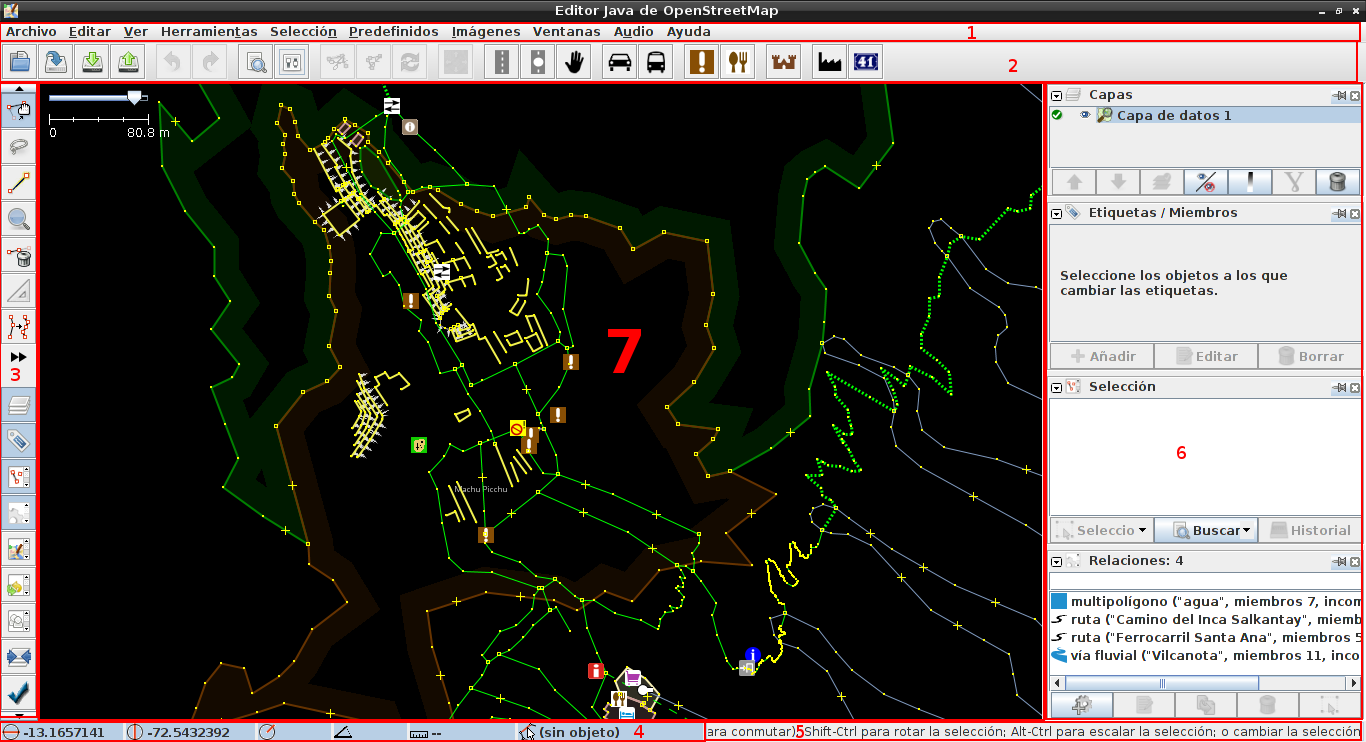Image resolution: width=1366 pixels, height=742 pixels.
Task: Click the car preset icon in toolbar
Action: click(620, 62)
